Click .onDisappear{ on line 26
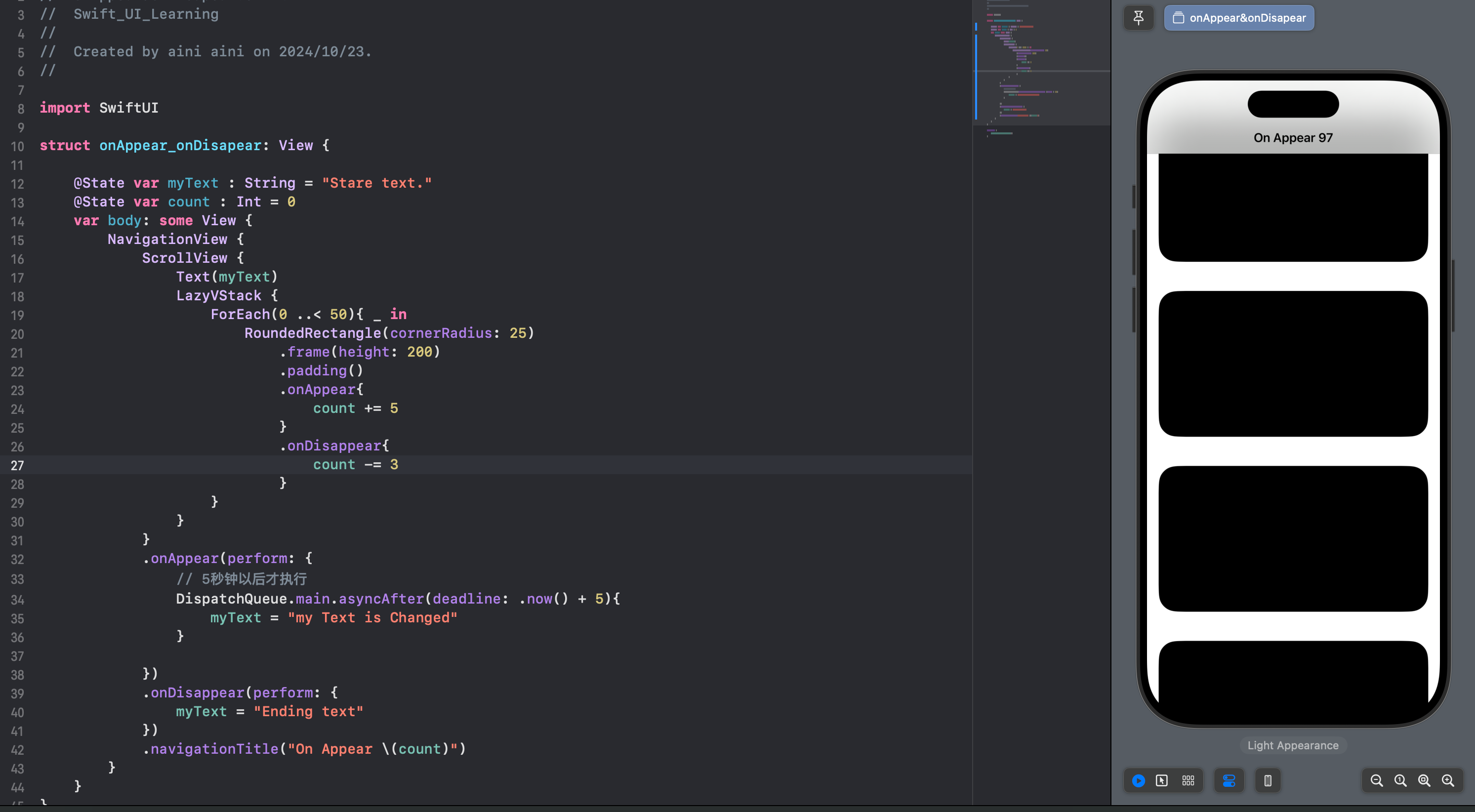Viewport: 1475px width, 812px height. coord(334,446)
